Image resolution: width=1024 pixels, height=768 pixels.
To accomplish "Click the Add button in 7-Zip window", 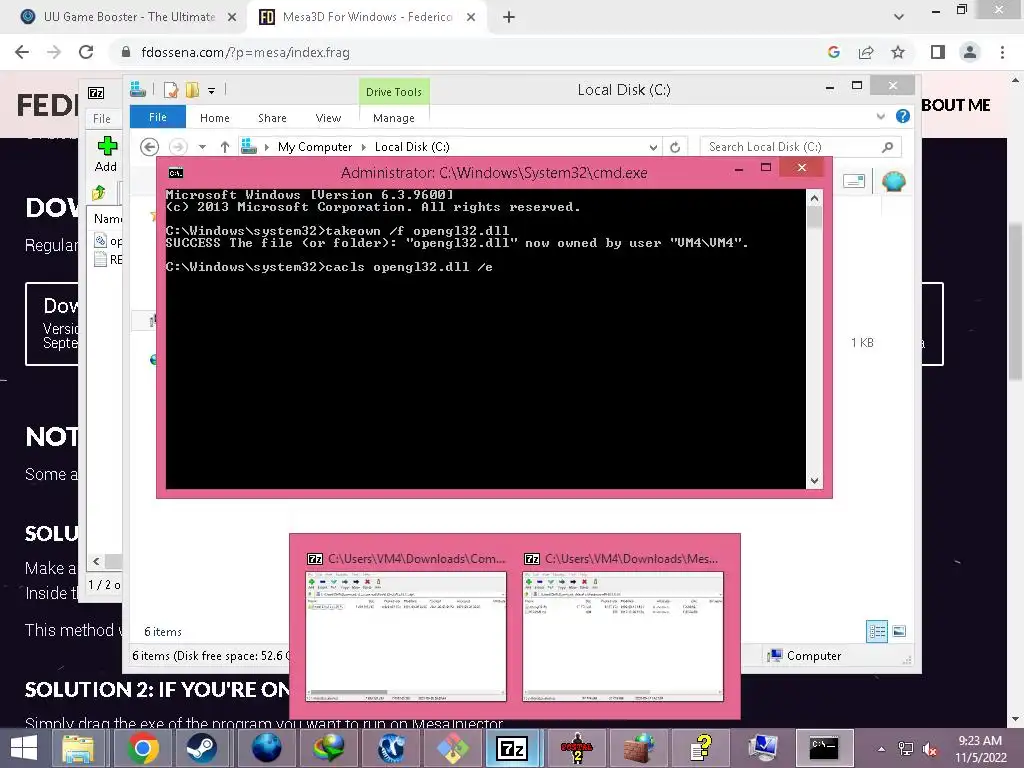I will coord(106,154).
